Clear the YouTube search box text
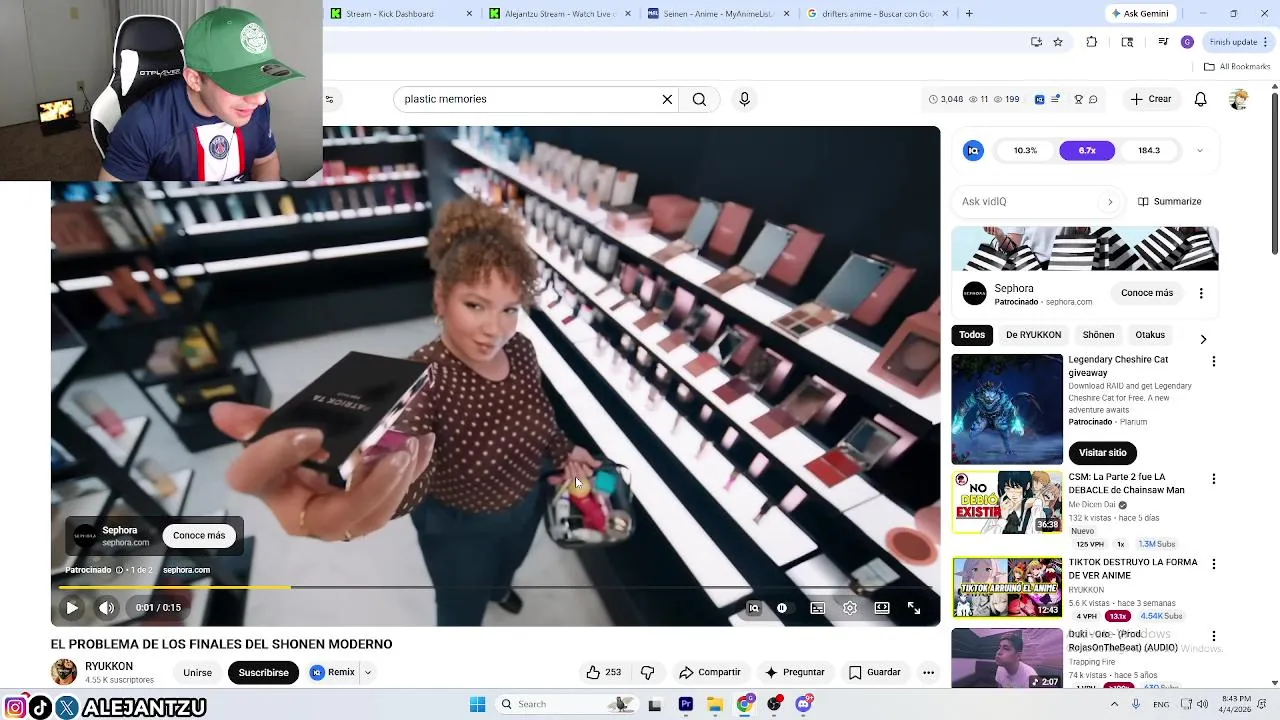This screenshot has height=720, width=1280. [x=667, y=99]
